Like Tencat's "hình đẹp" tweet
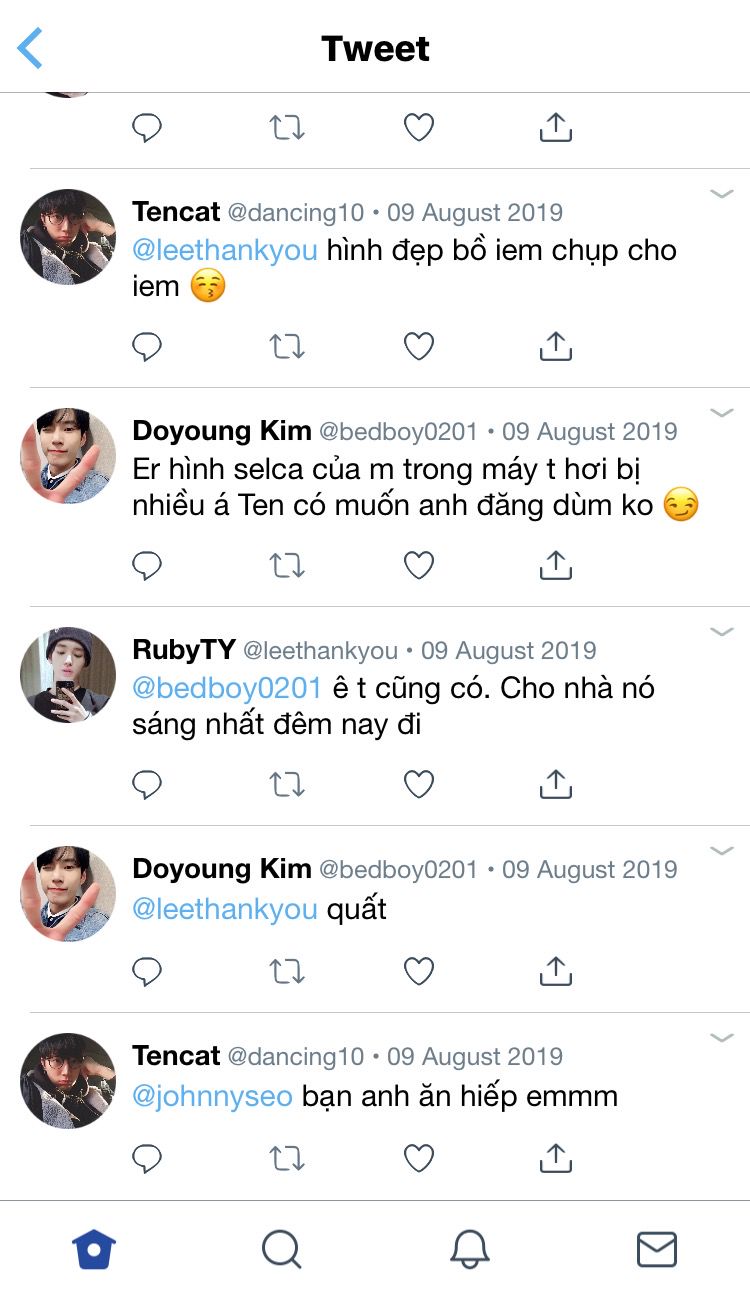 tap(418, 346)
